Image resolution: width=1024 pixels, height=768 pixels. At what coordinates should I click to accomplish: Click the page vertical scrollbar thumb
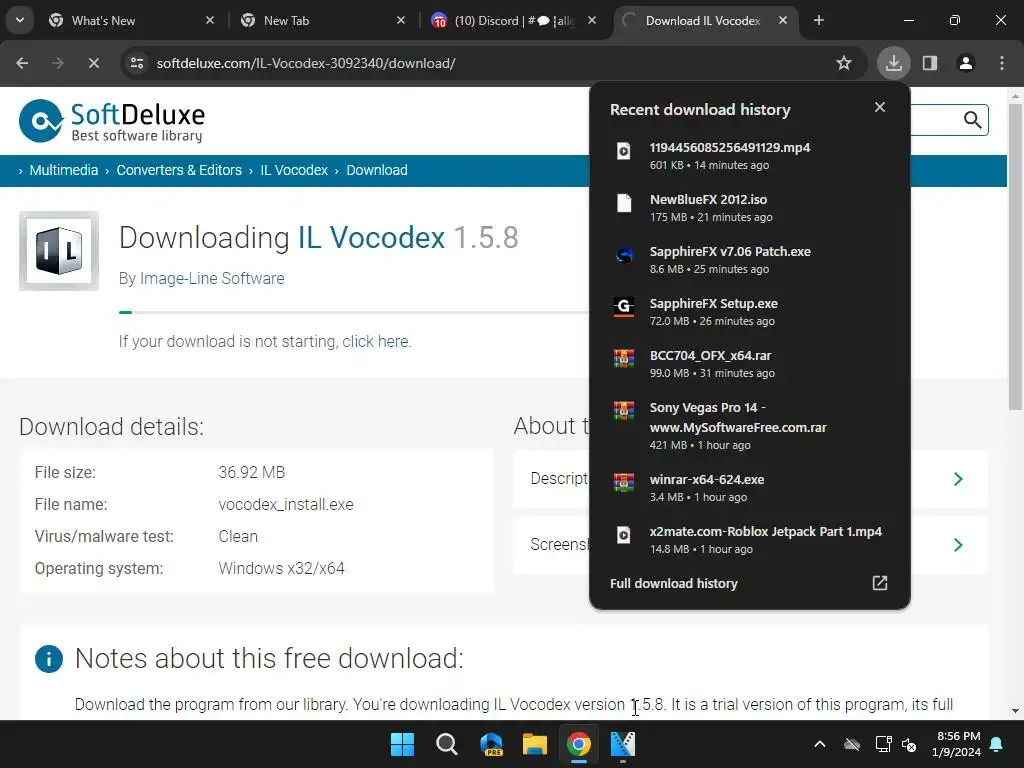1016,257
